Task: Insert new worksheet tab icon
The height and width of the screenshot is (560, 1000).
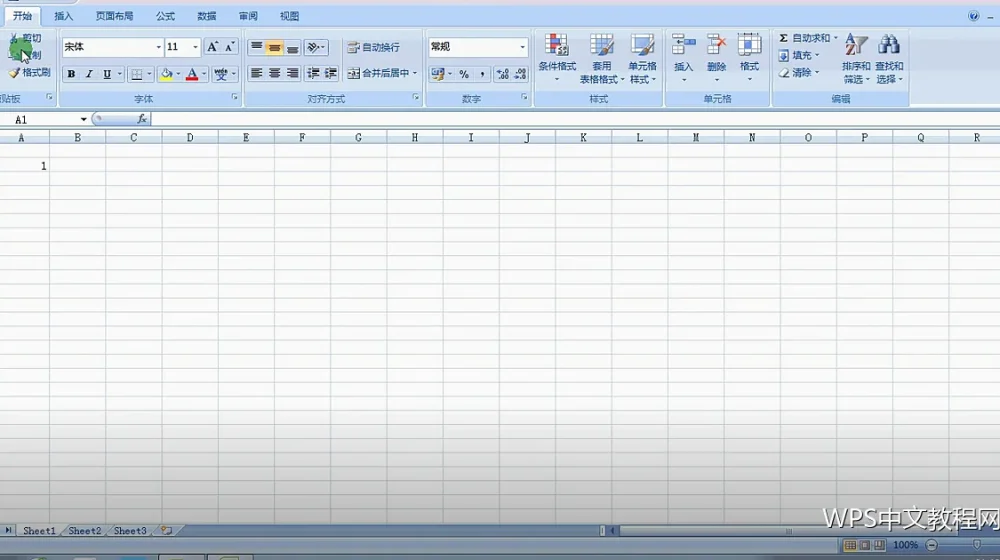Action: pos(166,531)
